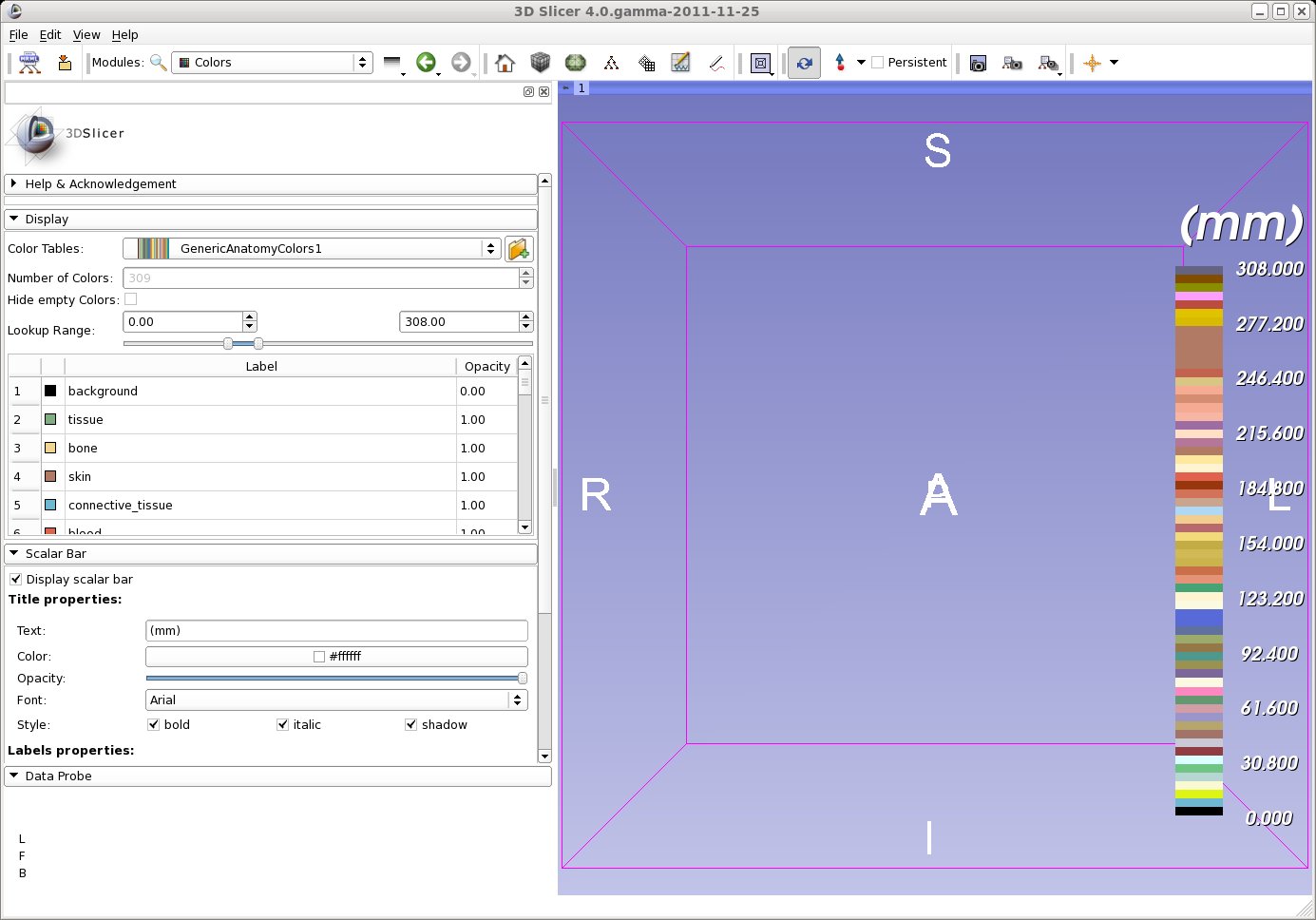The image size is (1316, 920).
Task: Click the magnifier module search icon
Action: (159, 63)
